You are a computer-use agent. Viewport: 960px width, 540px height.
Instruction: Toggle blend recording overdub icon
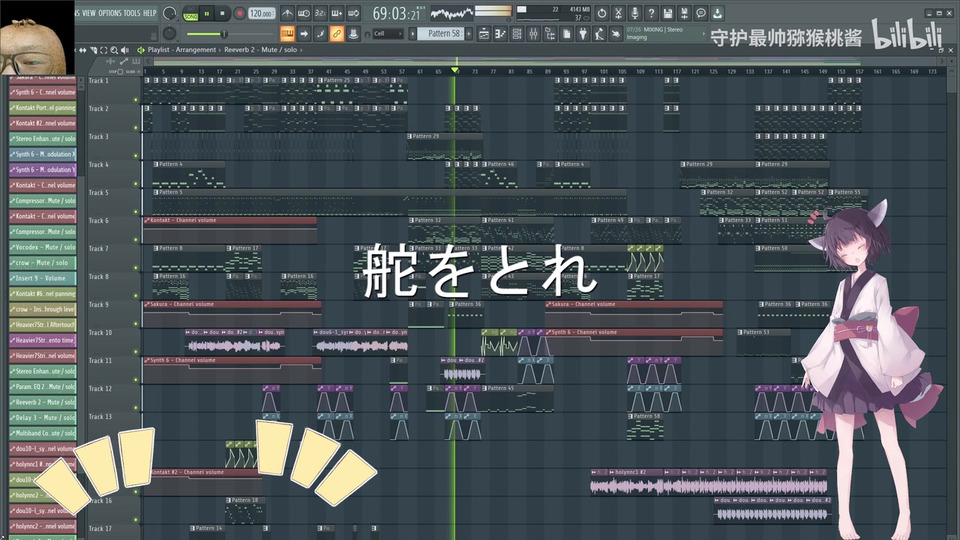[337, 13]
